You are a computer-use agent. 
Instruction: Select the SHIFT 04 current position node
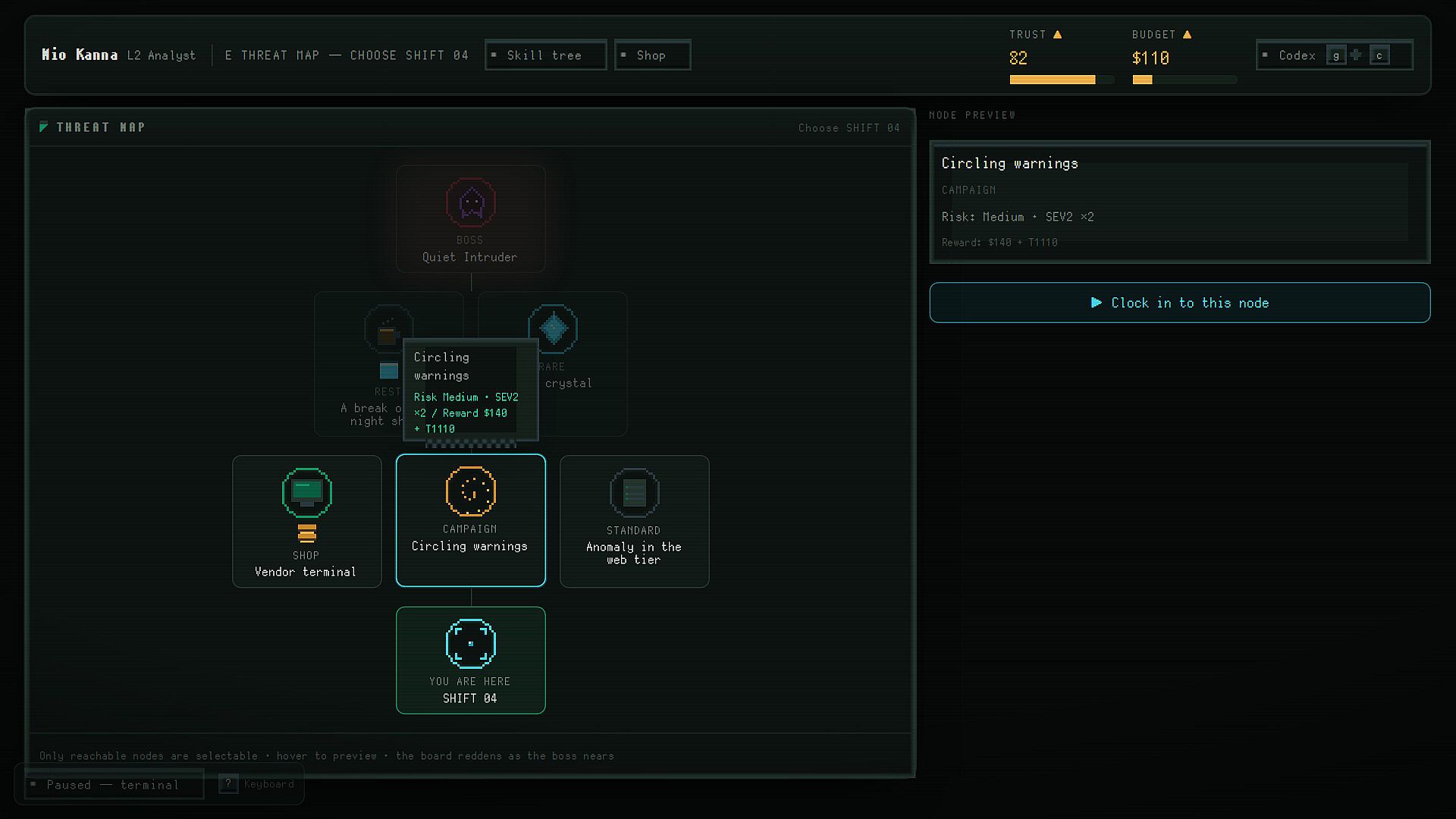pos(471,661)
